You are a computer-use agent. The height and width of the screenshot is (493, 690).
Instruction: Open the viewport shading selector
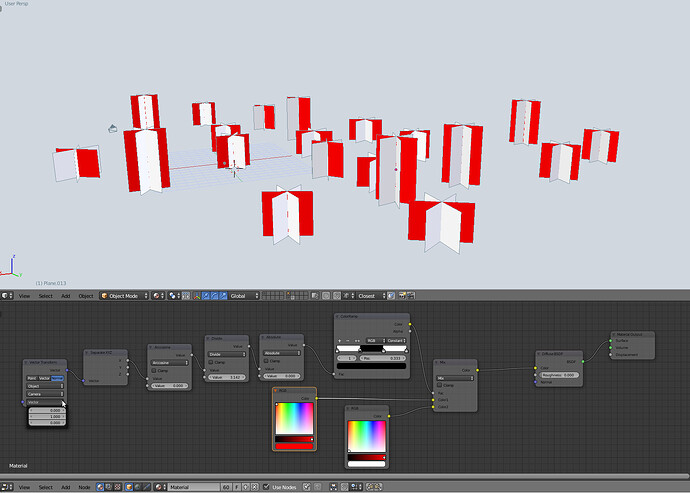tap(158, 296)
